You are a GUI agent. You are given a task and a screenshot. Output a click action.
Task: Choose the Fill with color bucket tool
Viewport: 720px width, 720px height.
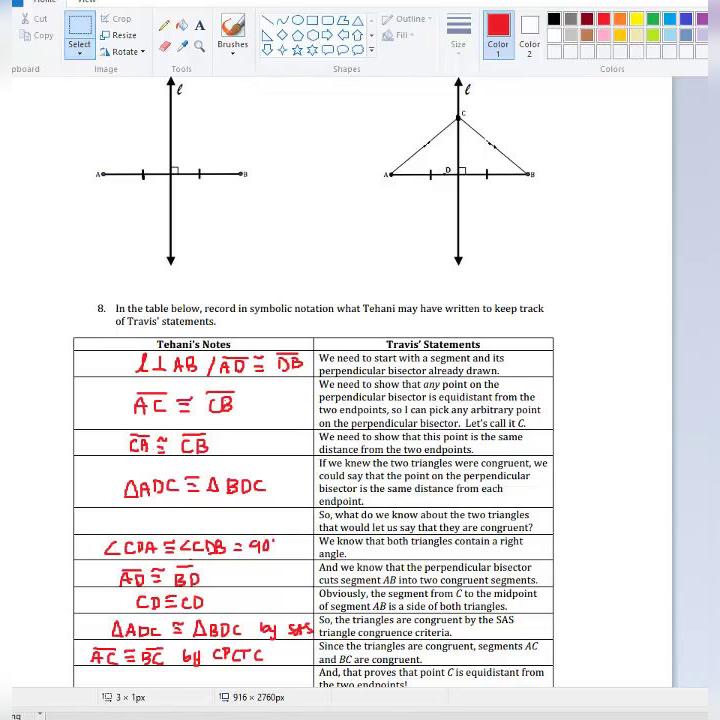(x=182, y=25)
